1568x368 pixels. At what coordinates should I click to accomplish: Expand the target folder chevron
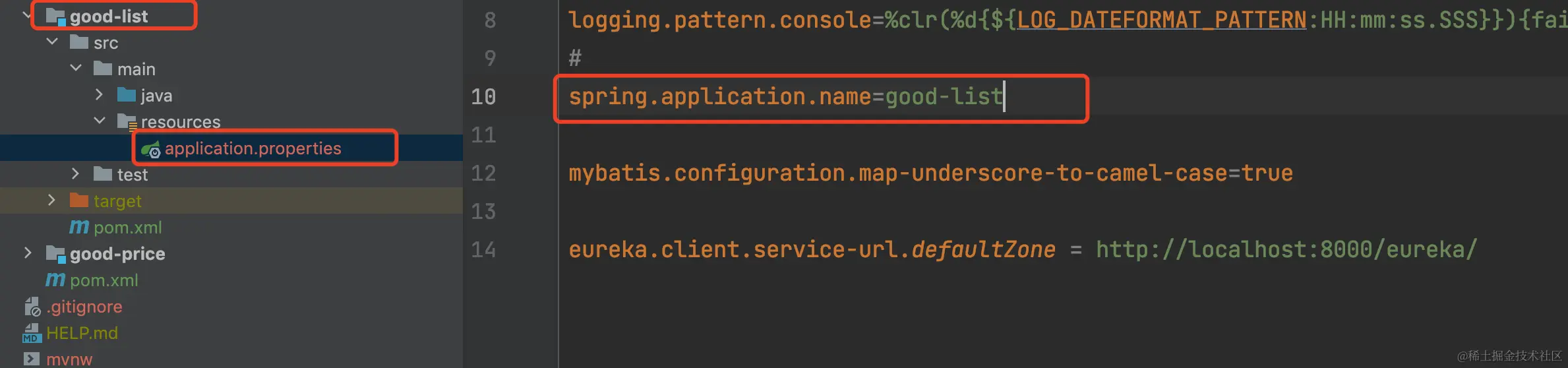51,200
